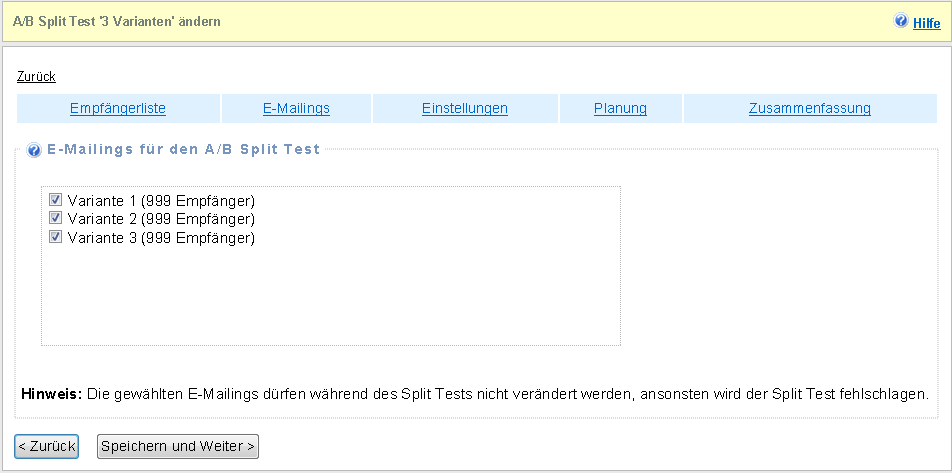This screenshot has width=952, height=473.
Task: Open the Hilfe link
Action: [926, 22]
